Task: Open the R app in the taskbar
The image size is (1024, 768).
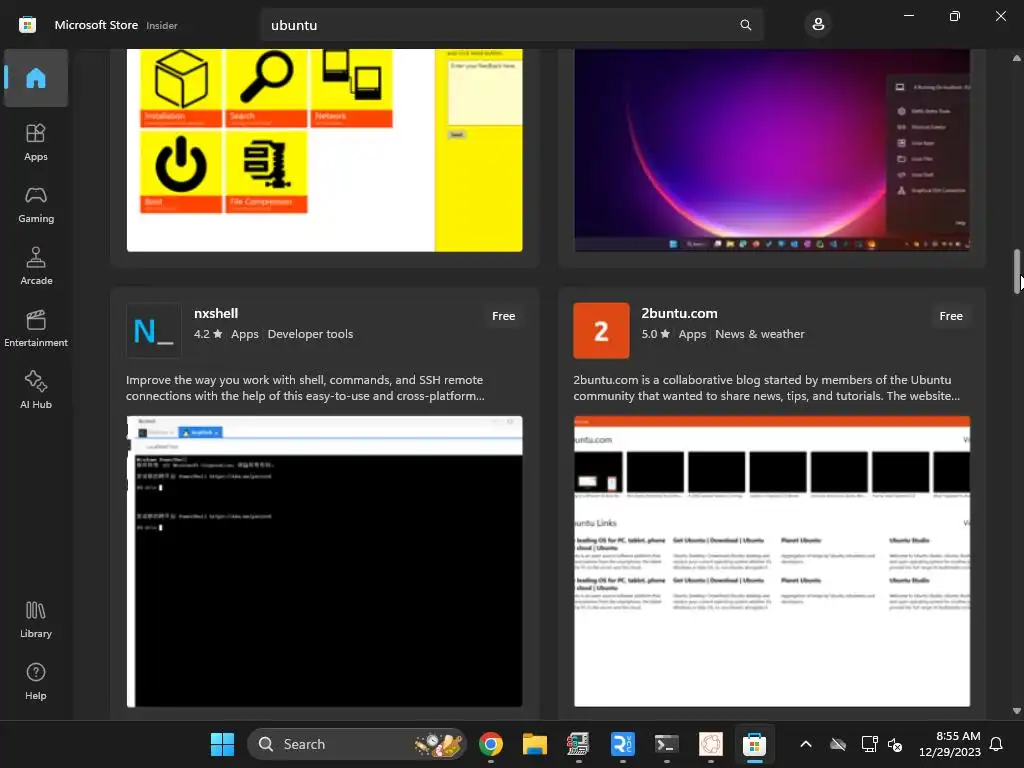Action: coord(622,744)
